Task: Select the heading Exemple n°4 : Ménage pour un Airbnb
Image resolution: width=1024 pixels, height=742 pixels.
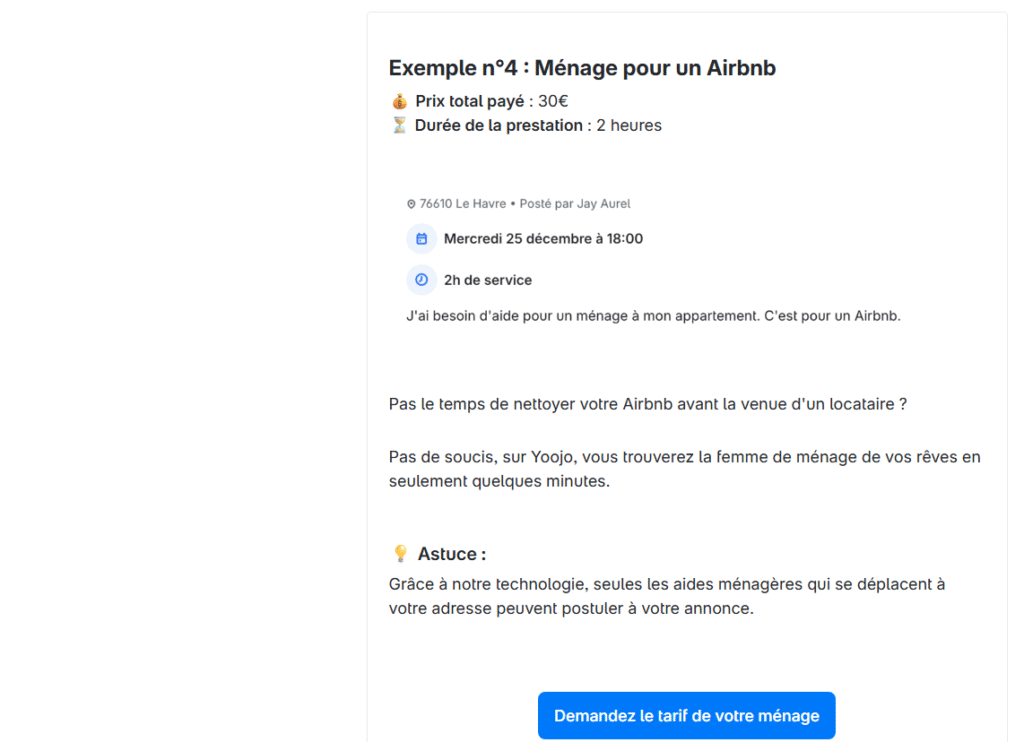Action: coord(582,67)
